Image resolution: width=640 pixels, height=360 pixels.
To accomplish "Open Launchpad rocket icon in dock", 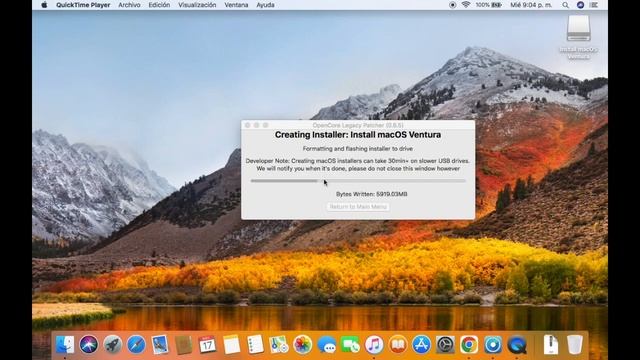I will pyautogui.click(x=112, y=345).
